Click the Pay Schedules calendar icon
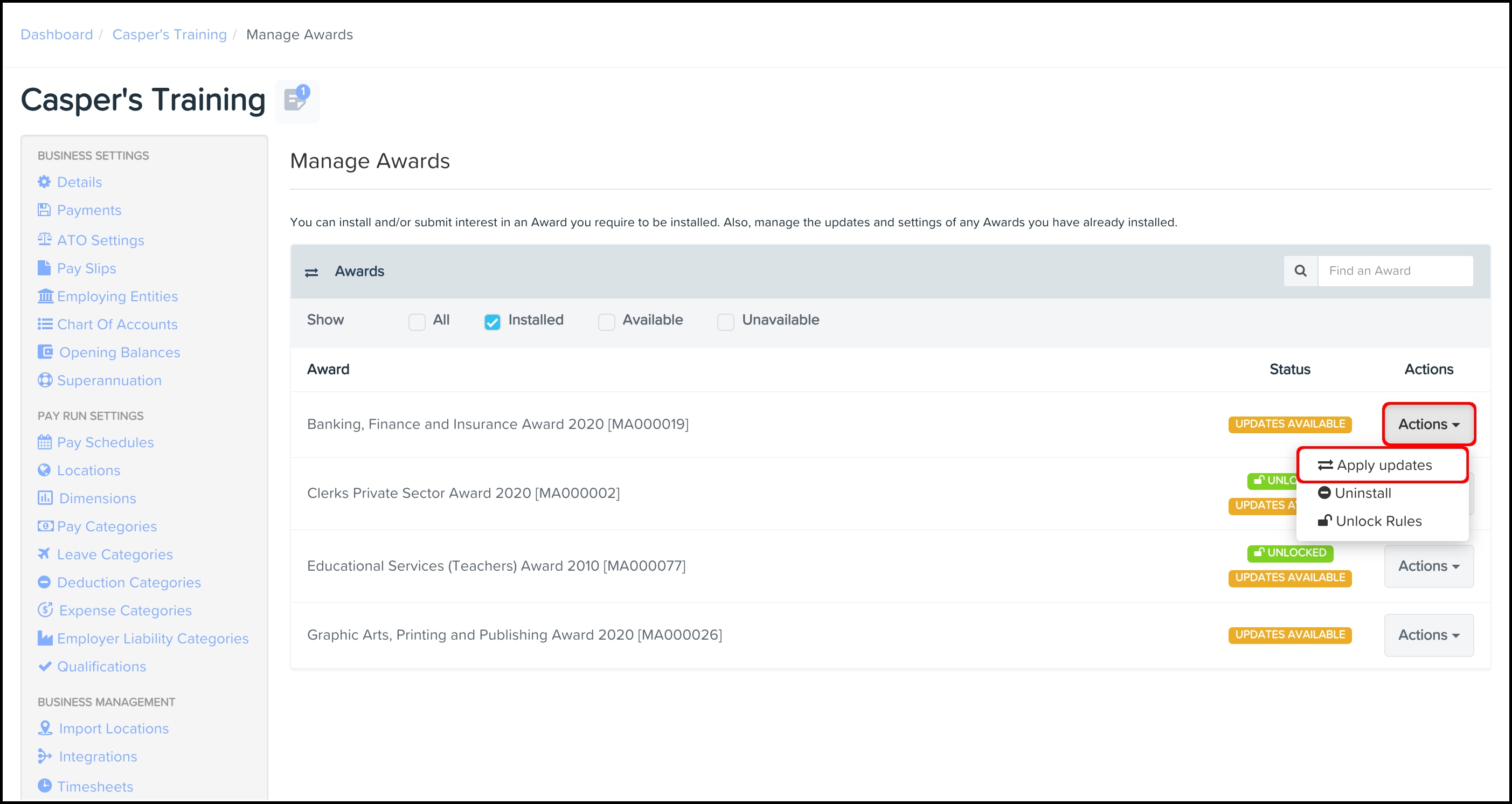Screen dimensions: 1512x804 click(x=45, y=442)
